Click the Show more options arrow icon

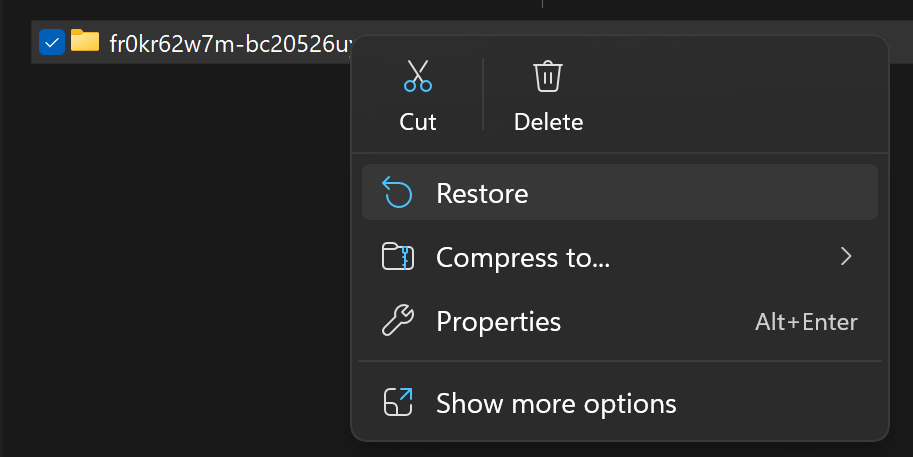(x=398, y=403)
